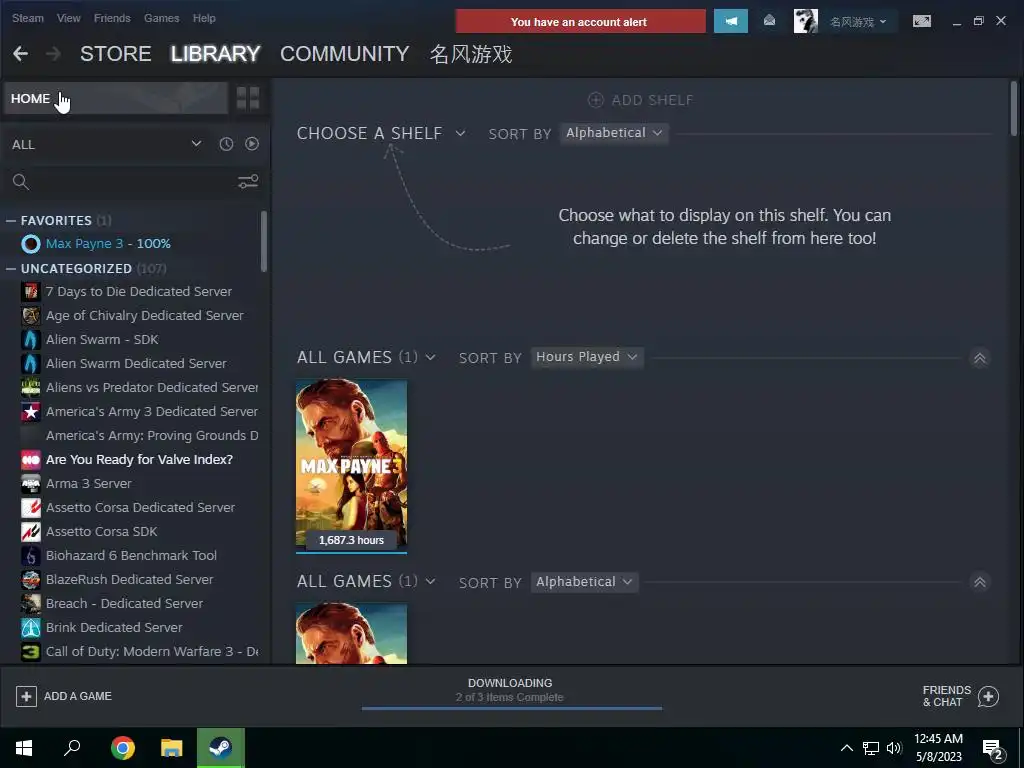Viewport: 1024px width, 768px height.
Task: Click the back navigation arrow
Action: pyautogui.click(x=20, y=54)
